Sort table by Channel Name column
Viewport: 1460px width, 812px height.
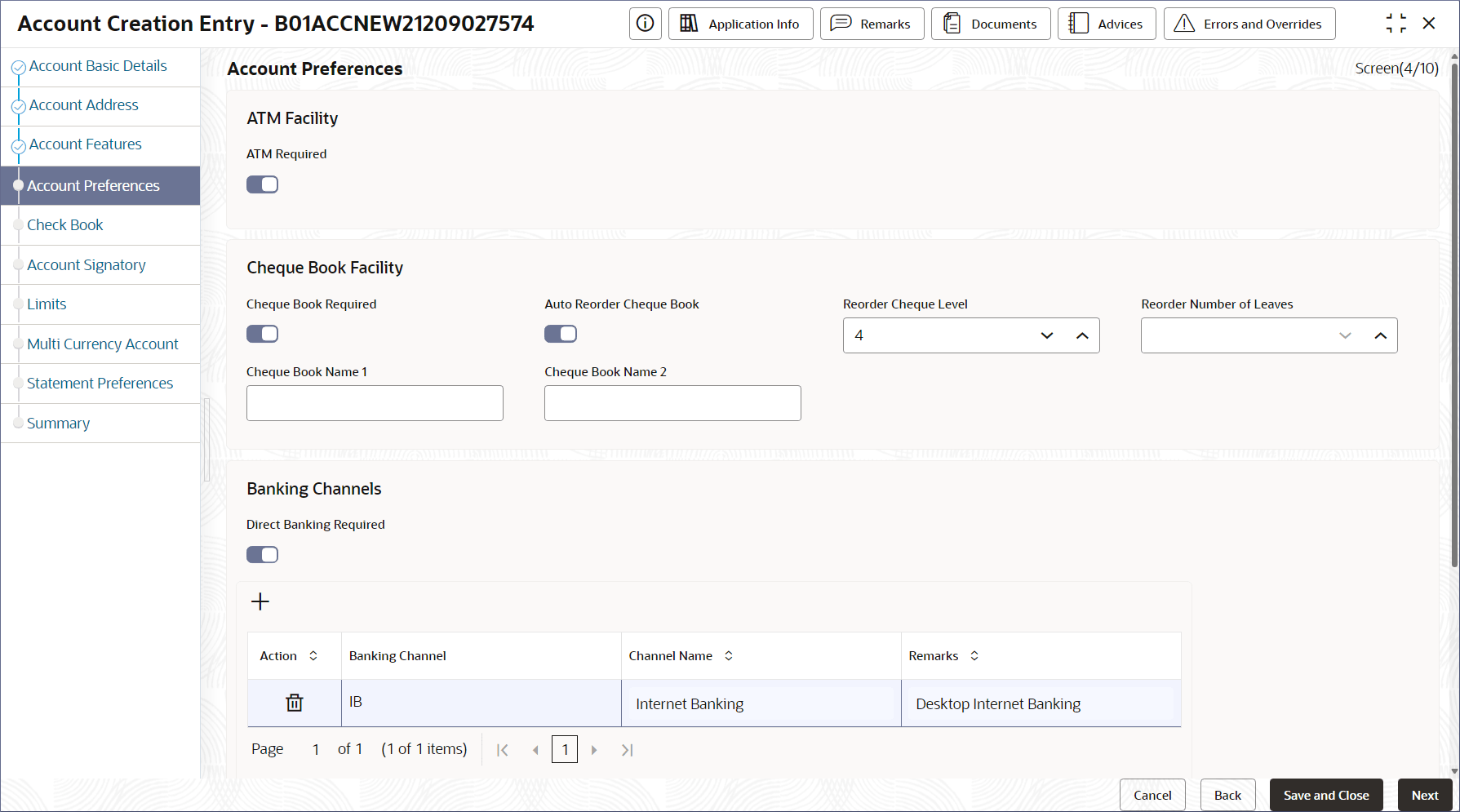tap(729, 655)
